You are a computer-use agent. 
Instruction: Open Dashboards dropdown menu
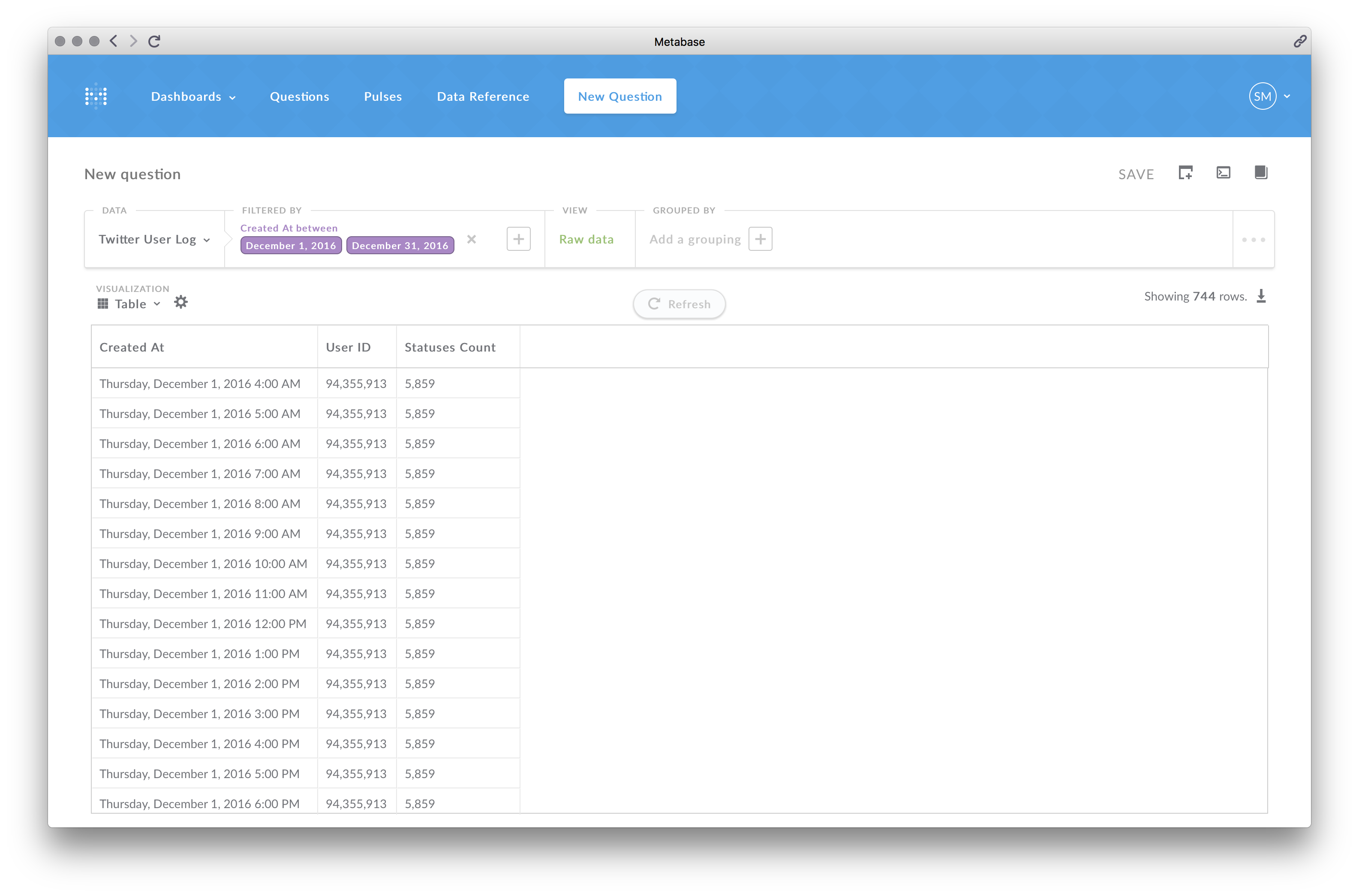pyautogui.click(x=193, y=96)
